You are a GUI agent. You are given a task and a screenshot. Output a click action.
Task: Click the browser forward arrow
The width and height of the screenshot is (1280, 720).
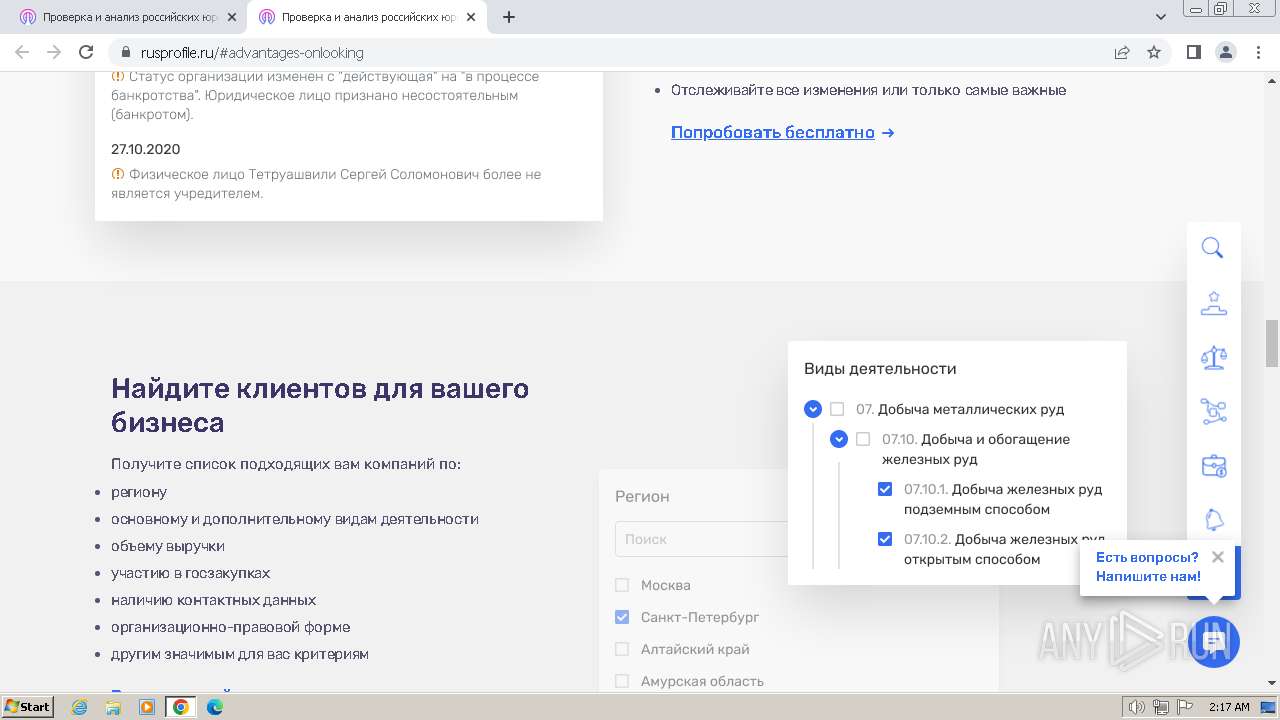(x=54, y=52)
